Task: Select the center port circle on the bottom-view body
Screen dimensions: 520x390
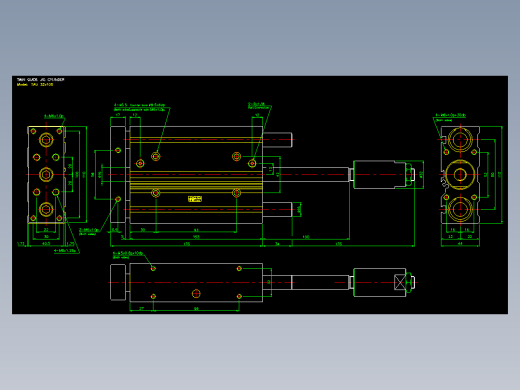Action: pyautogui.click(x=196, y=294)
